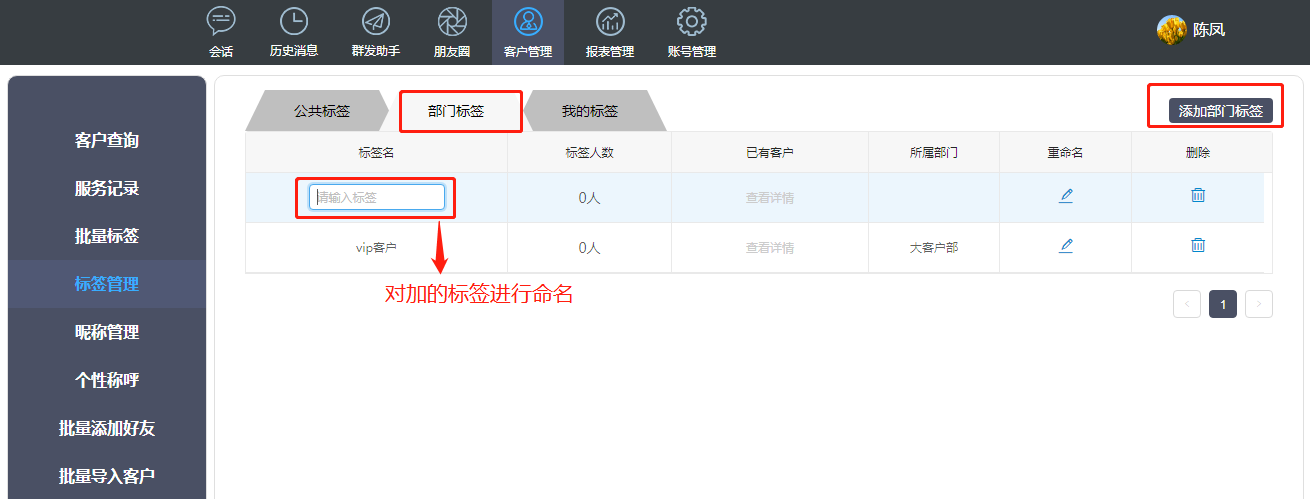Click the 标签名 column header
Screen dimensions: 1310x499
(377, 153)
